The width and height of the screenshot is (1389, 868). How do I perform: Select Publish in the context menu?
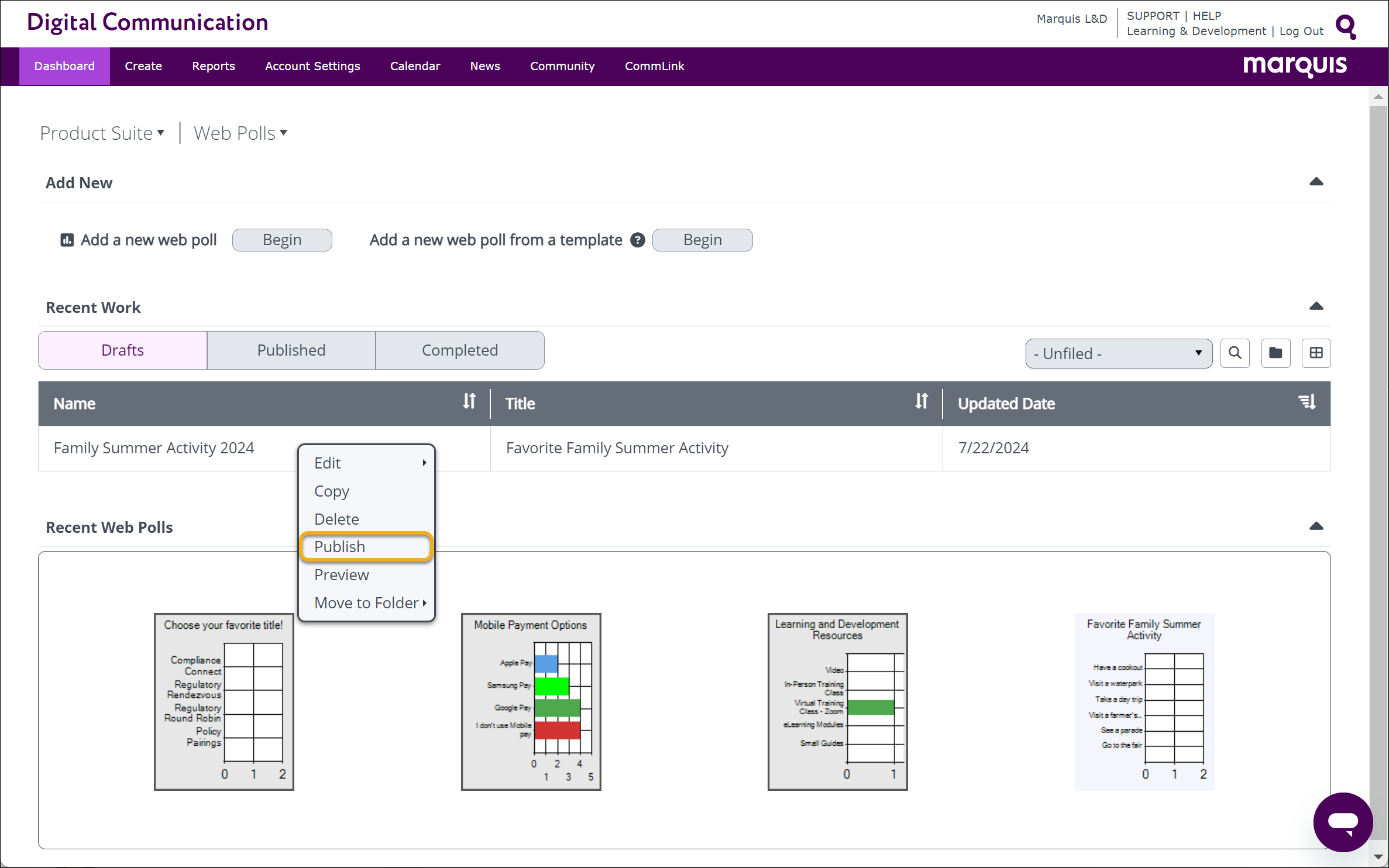click(366, 547)
